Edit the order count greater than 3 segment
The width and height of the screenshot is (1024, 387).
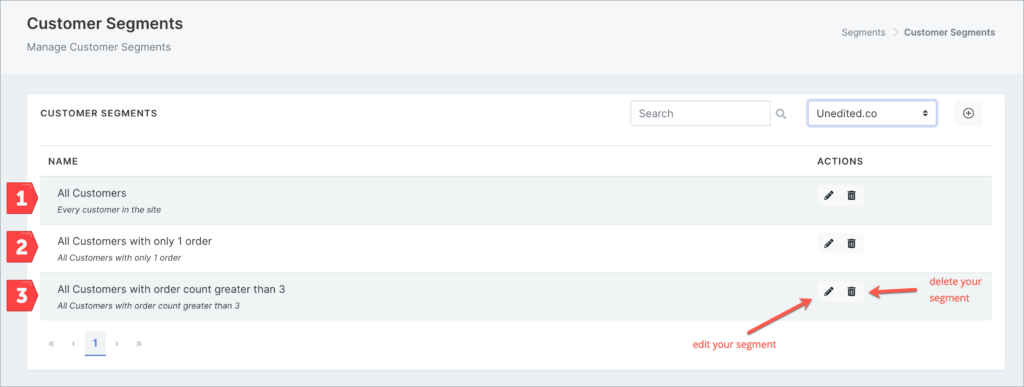pyautogui.click(x=829, y=291)
